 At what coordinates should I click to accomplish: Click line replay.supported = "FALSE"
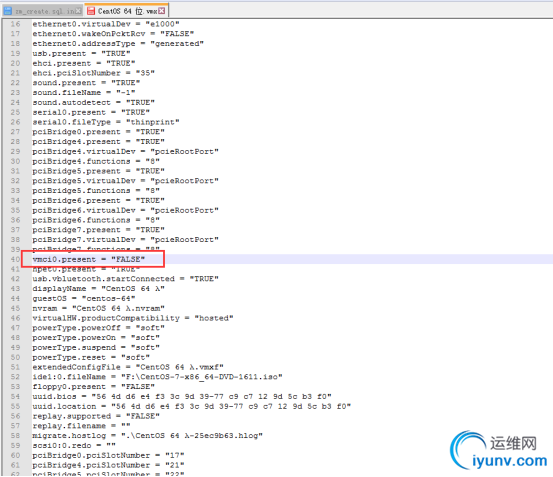point(96,416)
